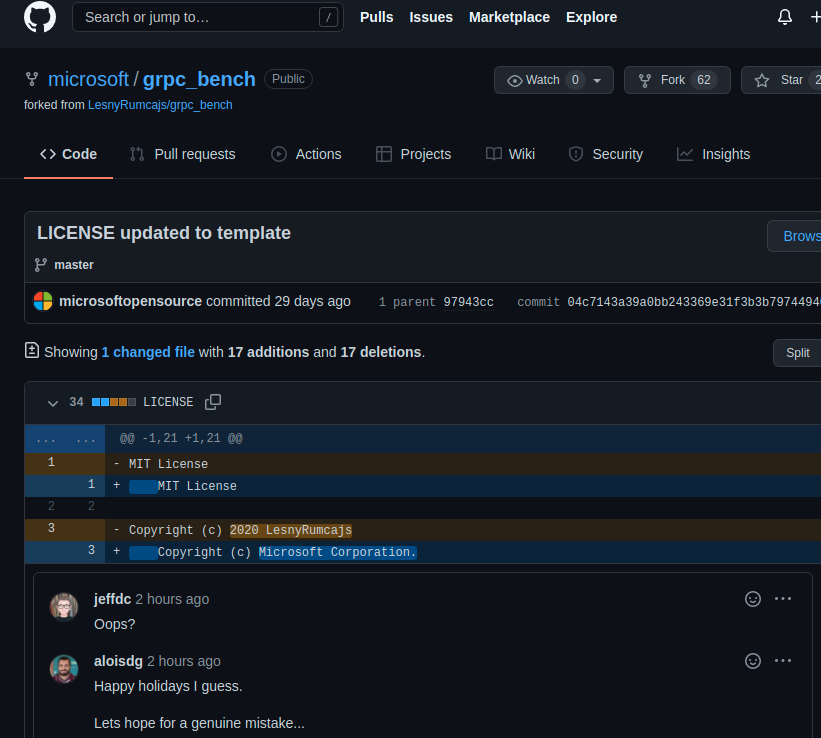
Task: Click the hunk header @@ -1,21 +1,21 @@
Action: [x=181, y=438]
